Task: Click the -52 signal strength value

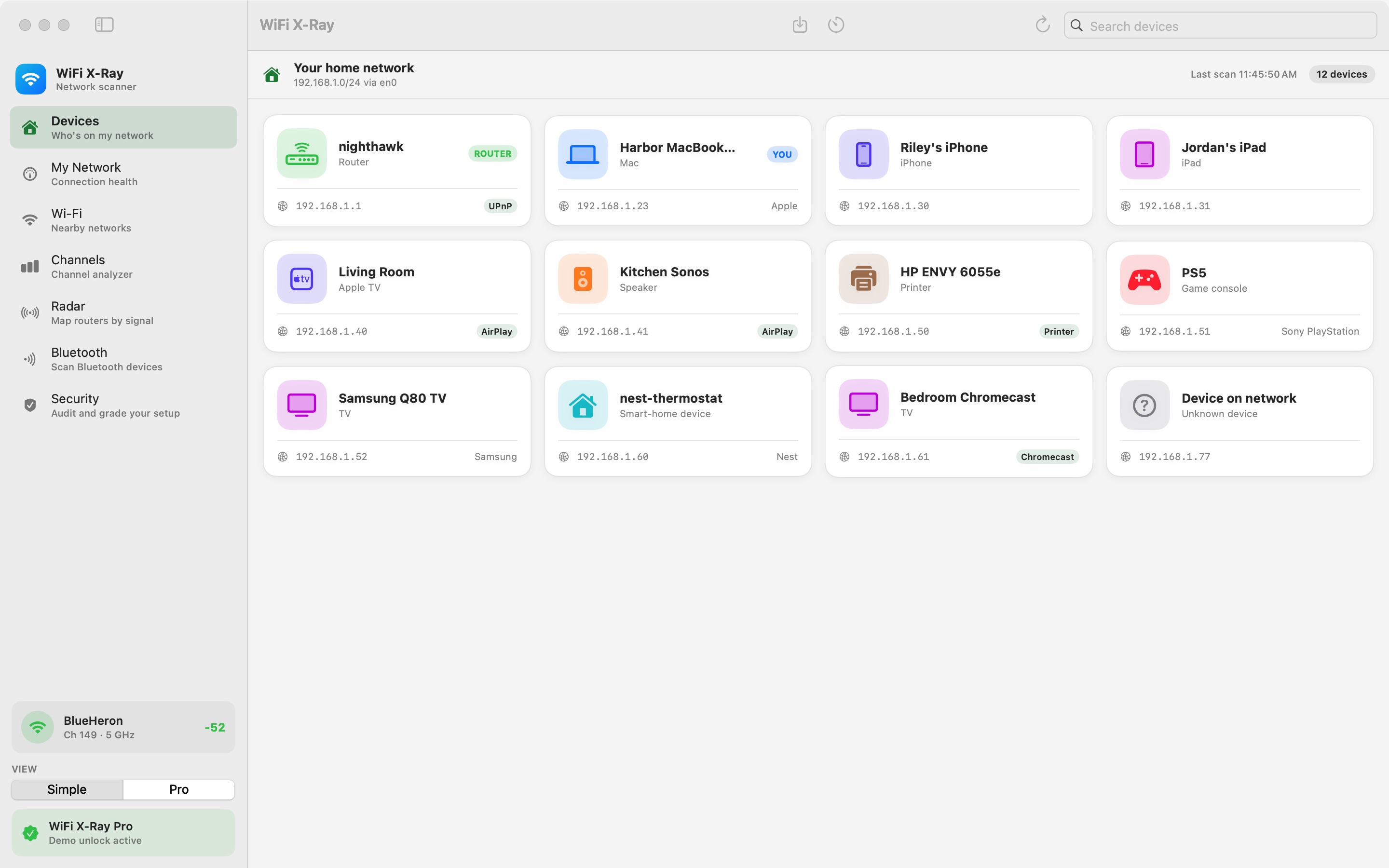Action: (215, 727)
